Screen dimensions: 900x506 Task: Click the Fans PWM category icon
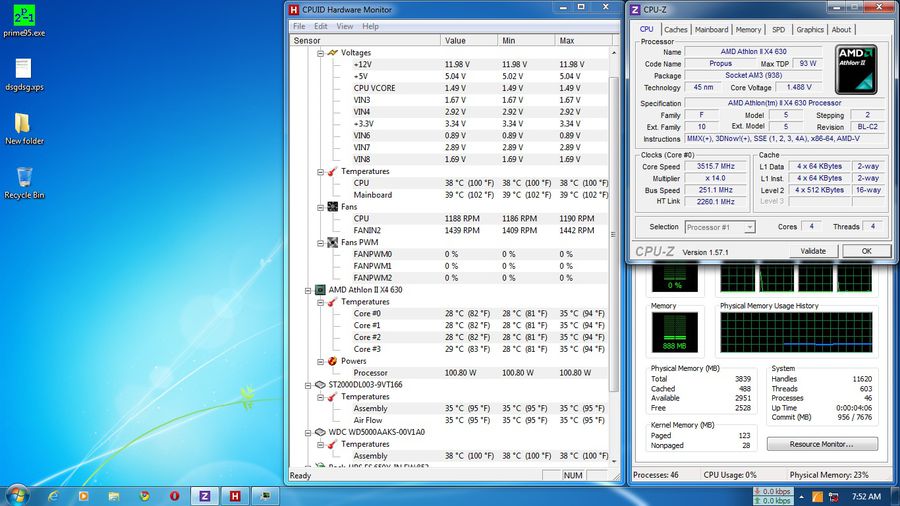tap(332, 242)
